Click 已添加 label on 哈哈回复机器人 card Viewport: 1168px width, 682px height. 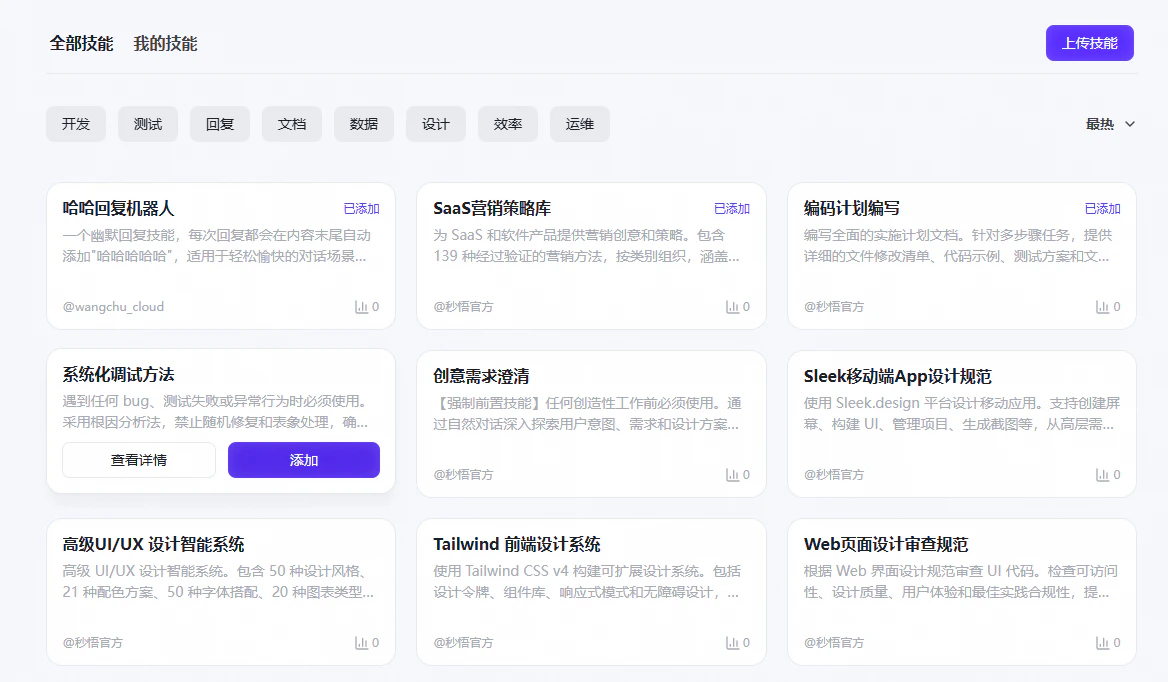[361, 208]
